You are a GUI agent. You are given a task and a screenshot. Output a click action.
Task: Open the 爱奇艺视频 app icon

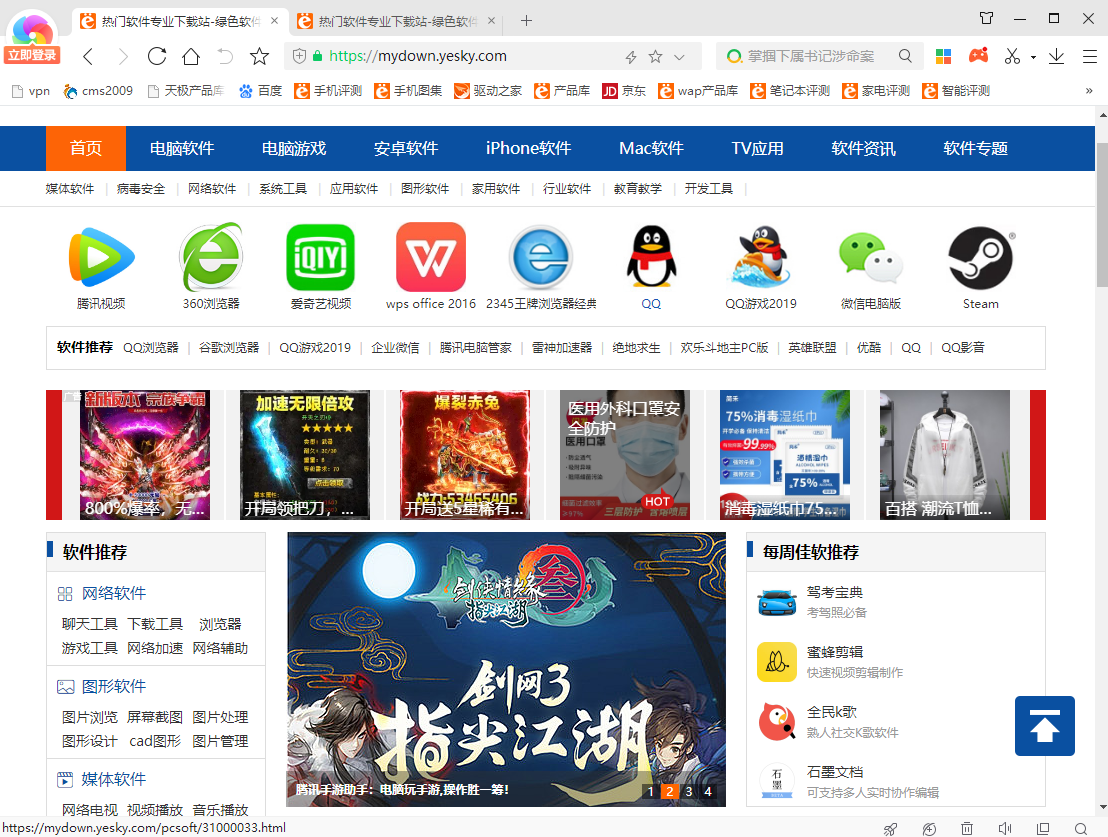coord(321,257)
